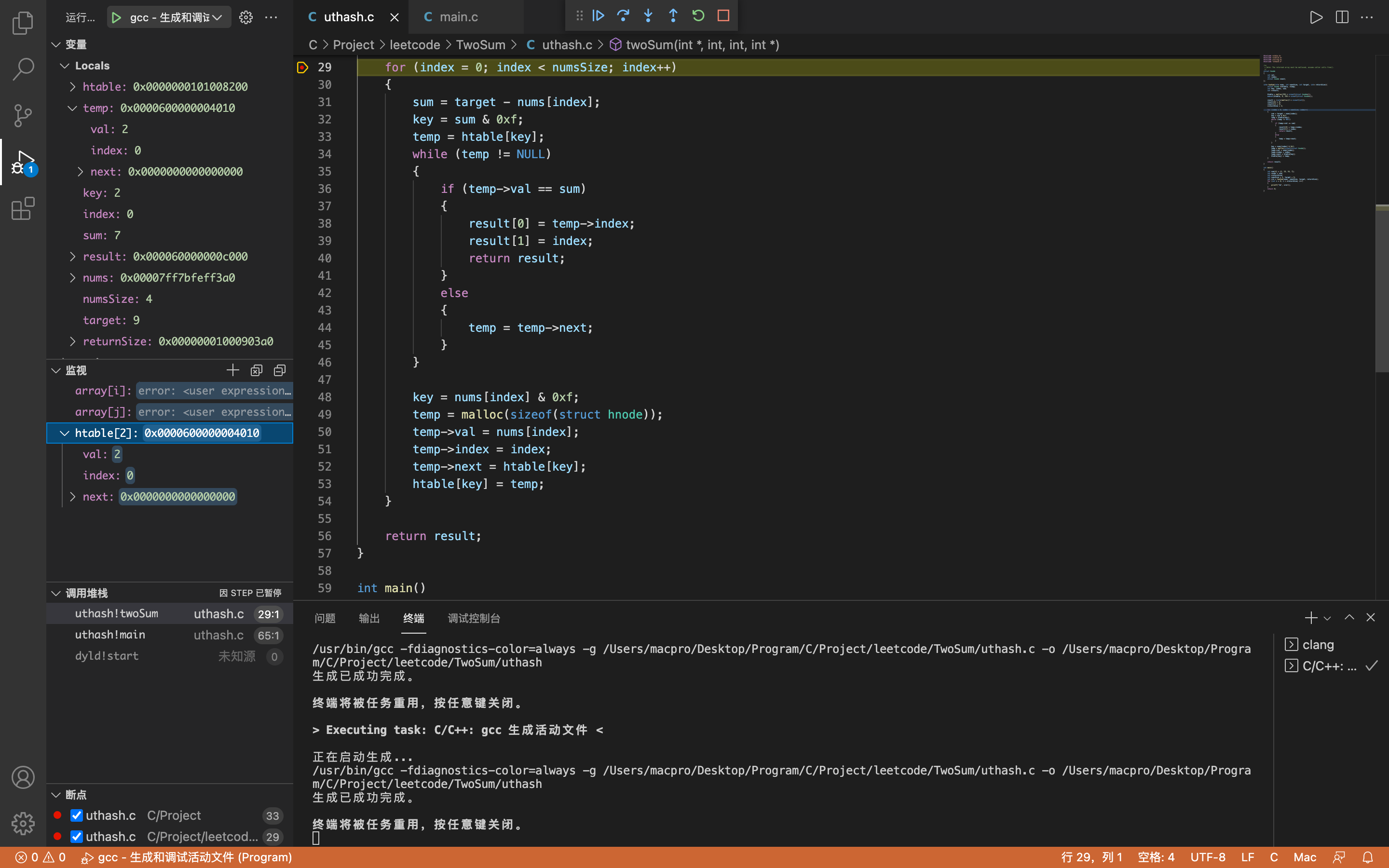Click the debug Continue button
Screen dimensions: 1389x868
598,15
